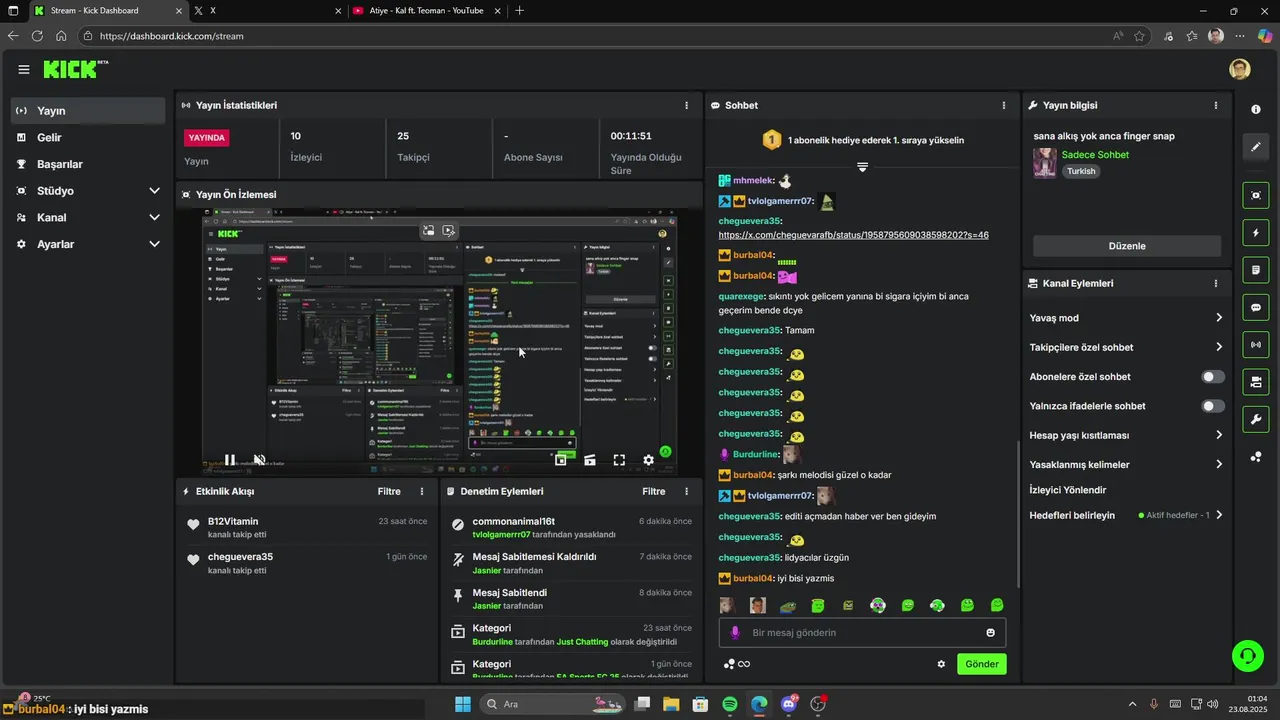Switch to the X browser tab
Screen dimensions: 1280x720
pyautogui.click(x=264, y=10)
